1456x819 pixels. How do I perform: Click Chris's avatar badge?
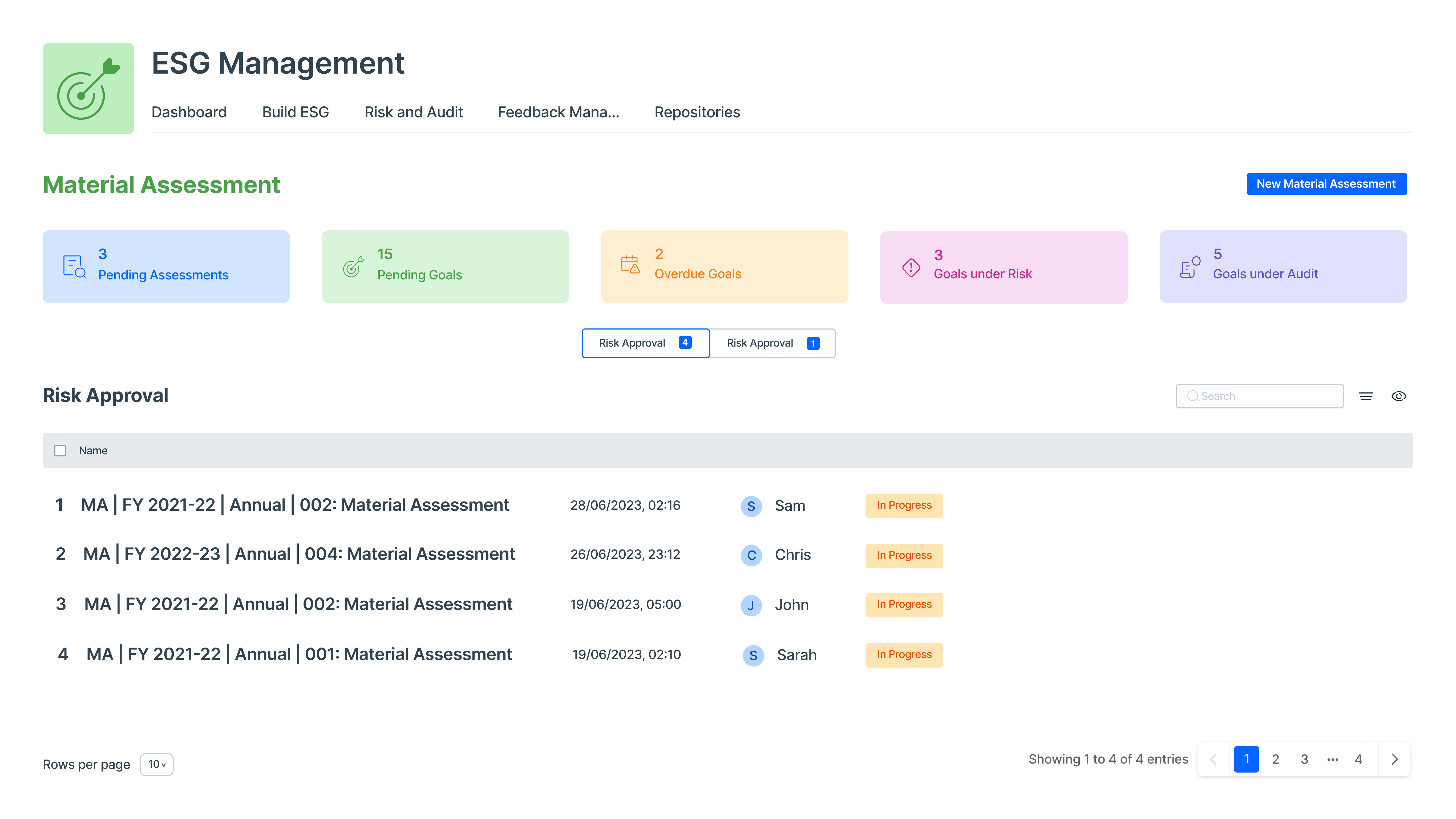coord(751,555)
